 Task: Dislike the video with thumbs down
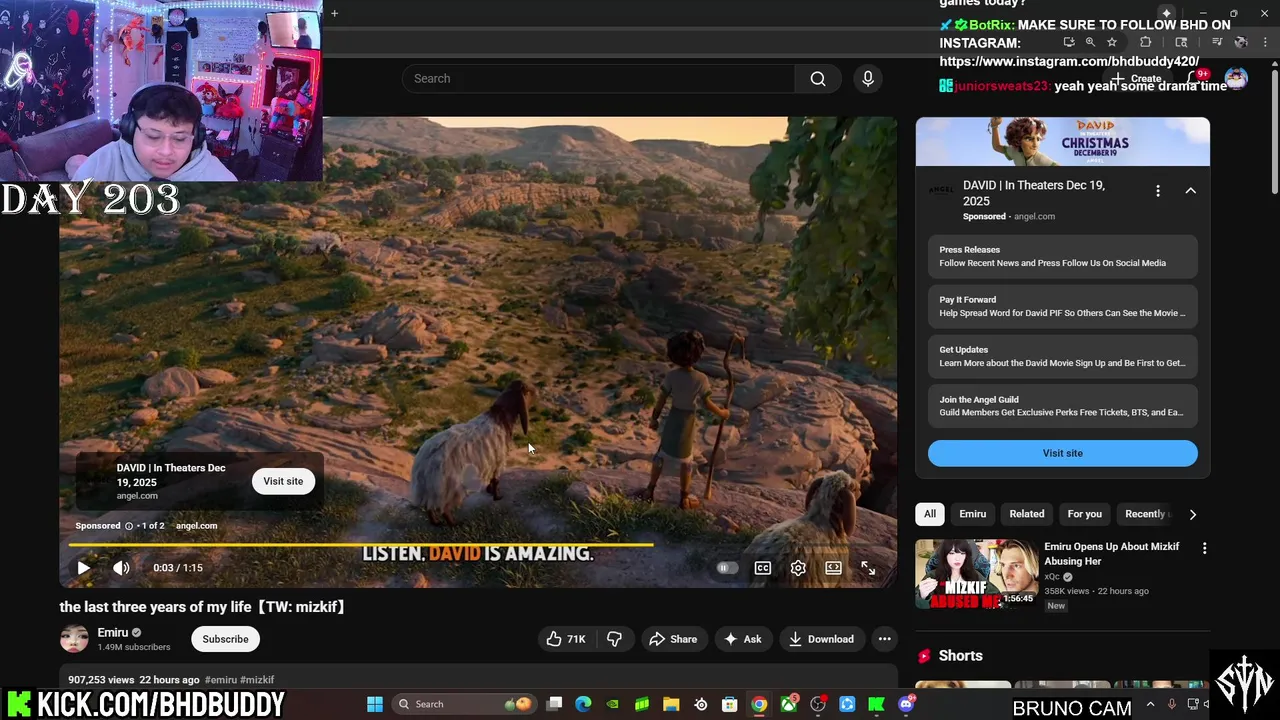(614, 639)
